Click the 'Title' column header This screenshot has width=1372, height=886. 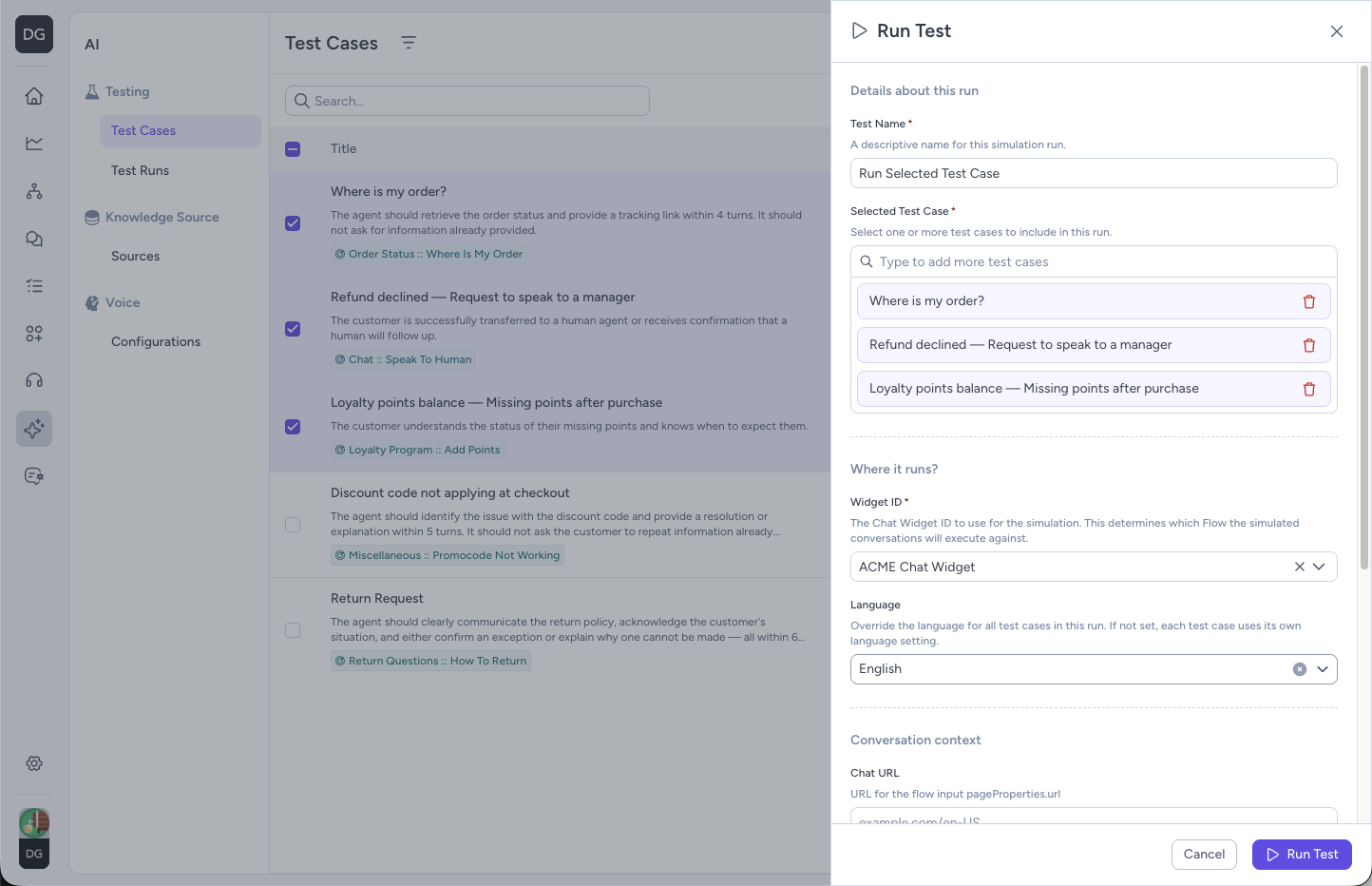tap(343, 149)
